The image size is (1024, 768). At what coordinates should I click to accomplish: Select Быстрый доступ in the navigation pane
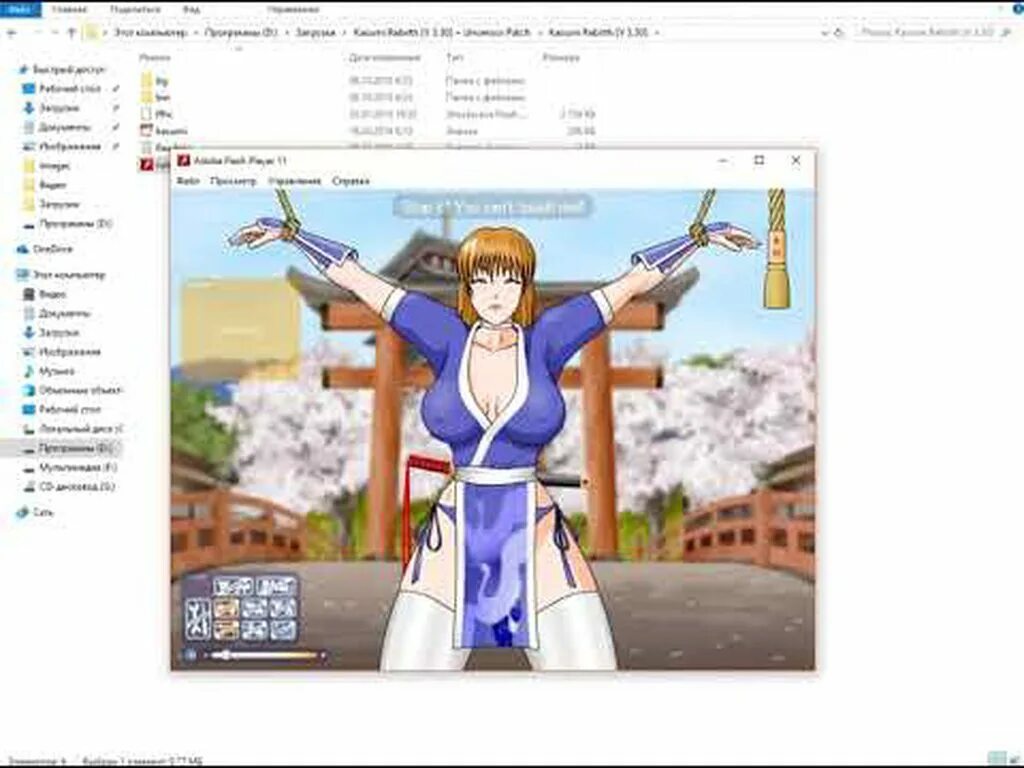point(69,69)
